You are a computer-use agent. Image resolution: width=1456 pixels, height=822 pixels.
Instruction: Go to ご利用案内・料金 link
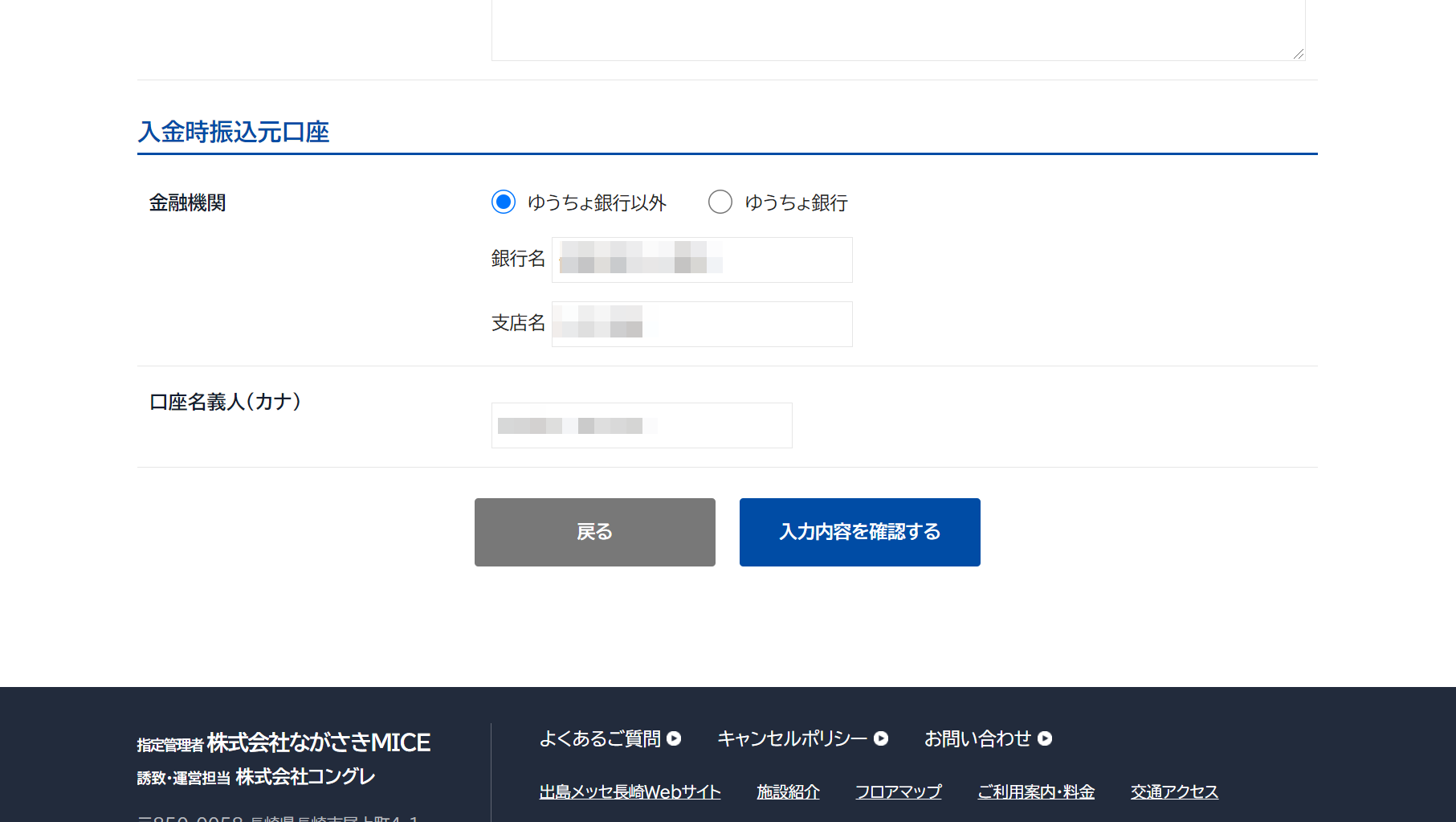pos(1036,792)
